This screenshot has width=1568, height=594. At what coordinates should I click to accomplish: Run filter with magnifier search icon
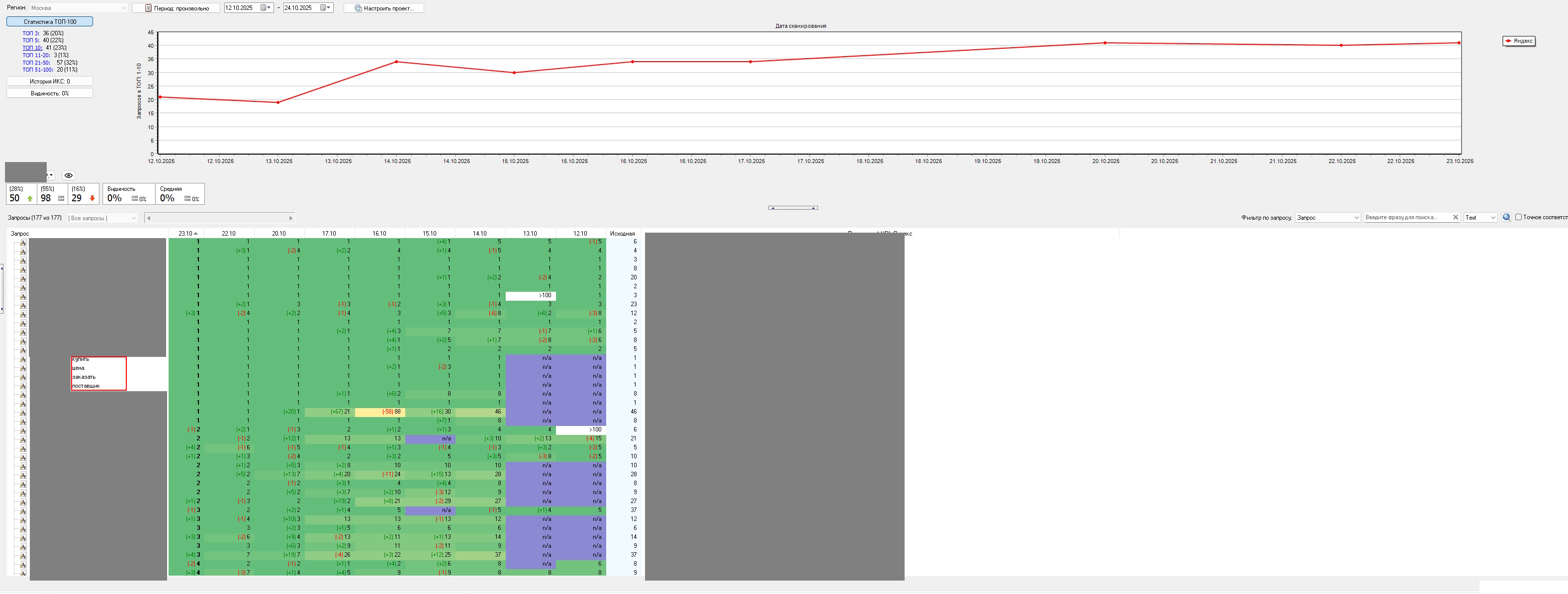tap(1506, 217)
